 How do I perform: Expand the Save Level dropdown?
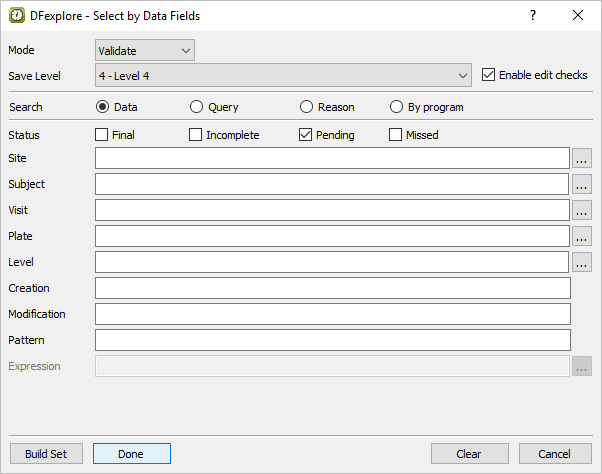[283, 75]
